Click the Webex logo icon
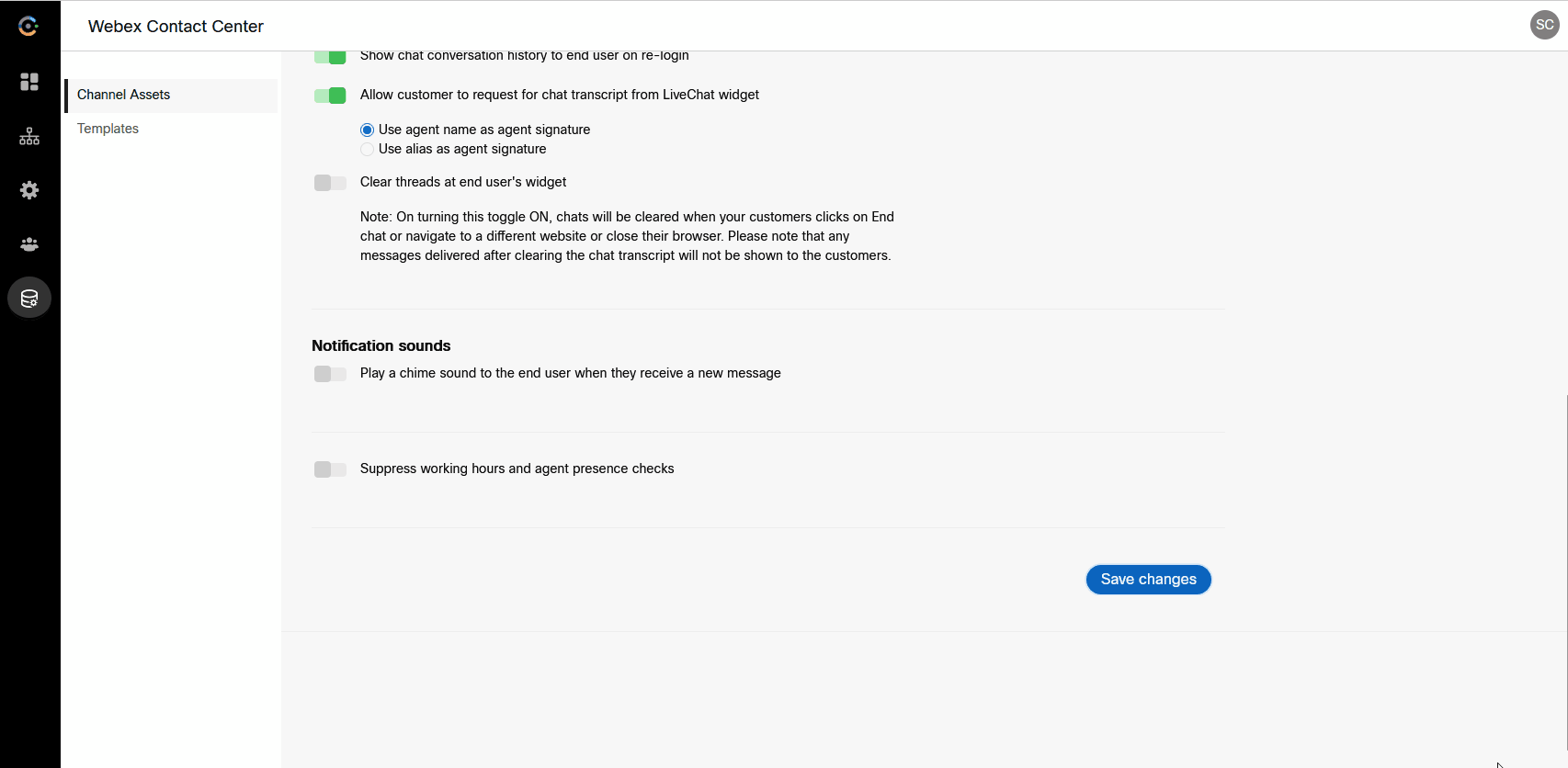This screenshot has height=768, width=1568. [28, 27]
